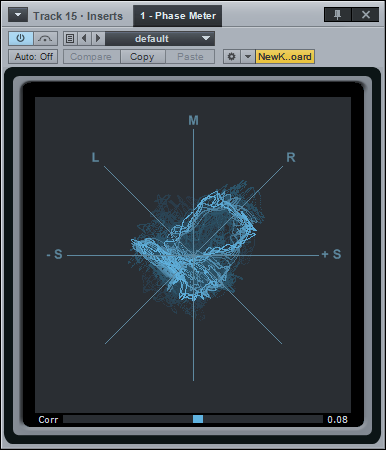Go to the previous preset arrow

click(84, 38)
